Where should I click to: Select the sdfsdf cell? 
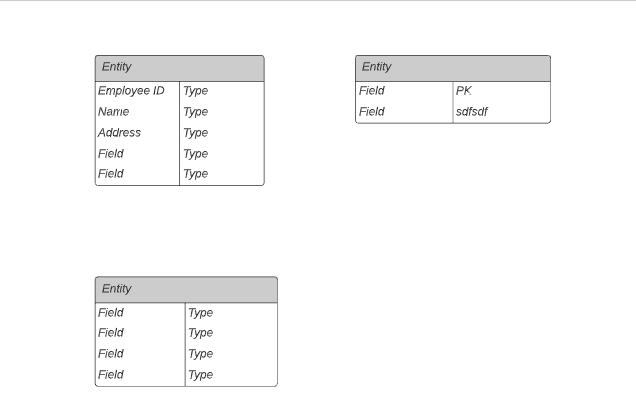(500, 112)
